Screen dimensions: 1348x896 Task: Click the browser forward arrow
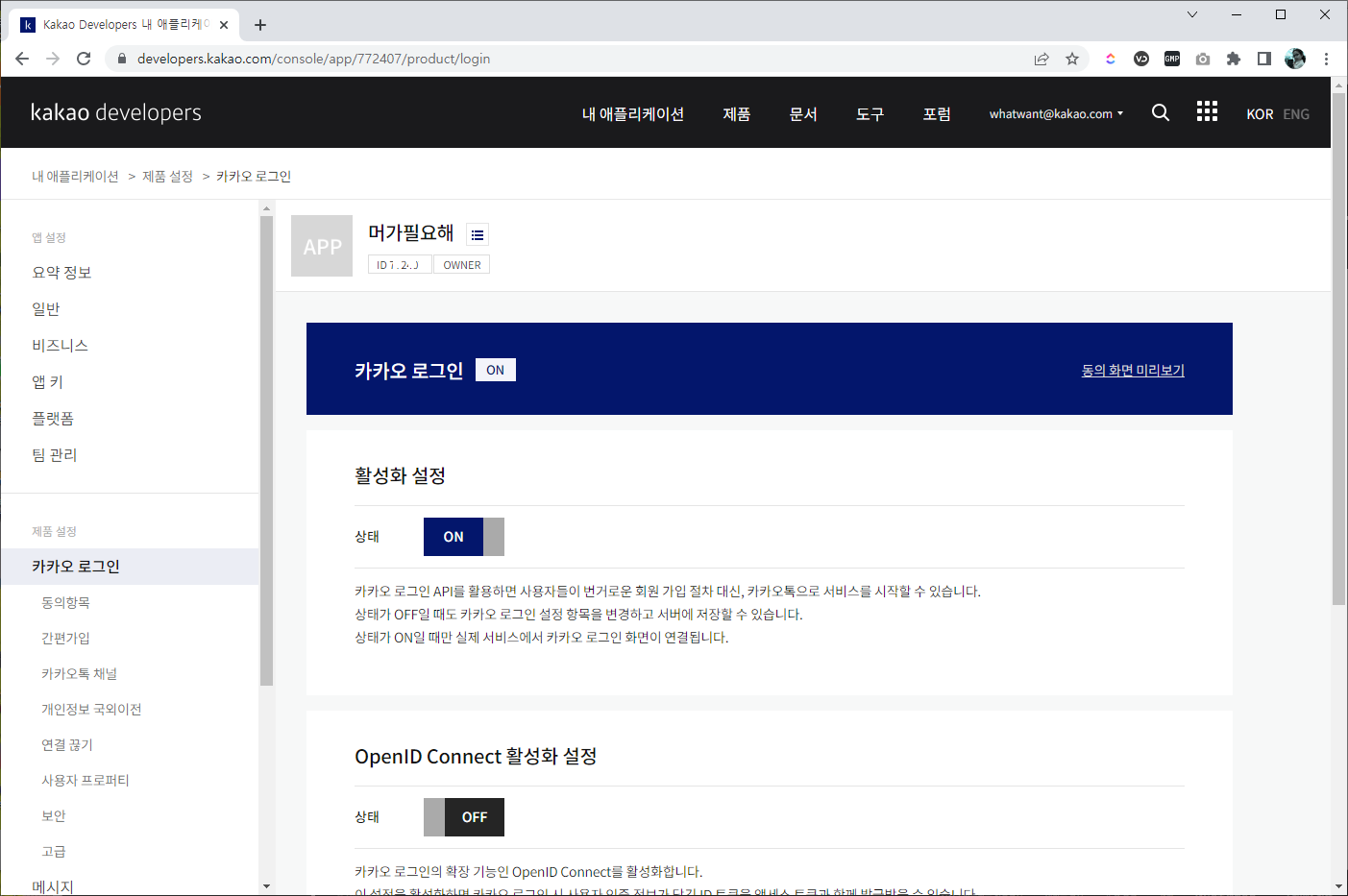point(53,59)
